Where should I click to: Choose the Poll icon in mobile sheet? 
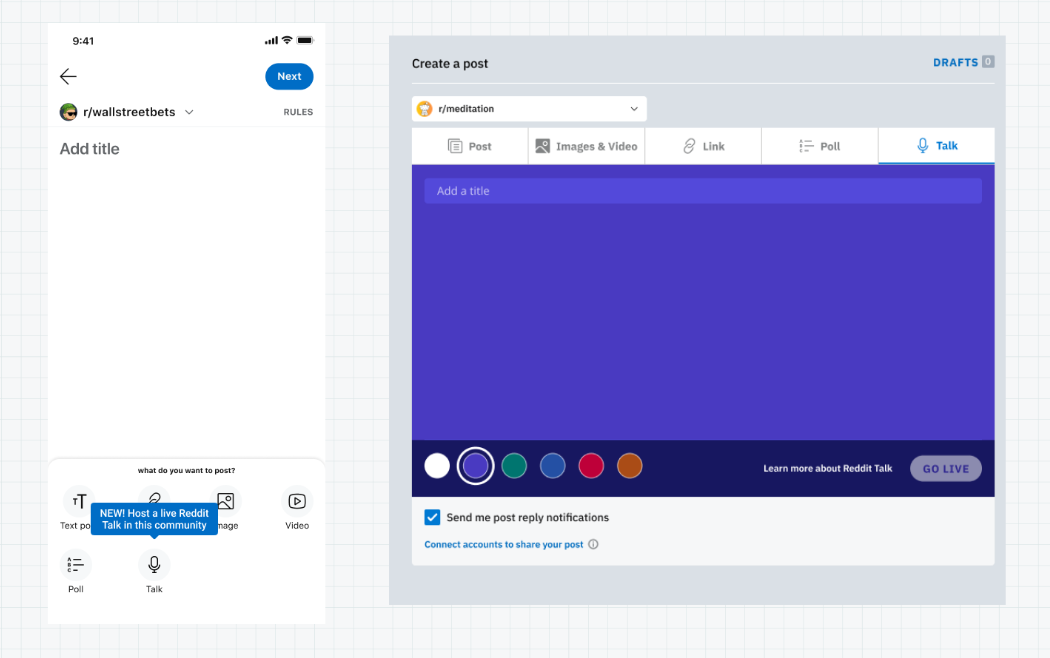(76, 565)
